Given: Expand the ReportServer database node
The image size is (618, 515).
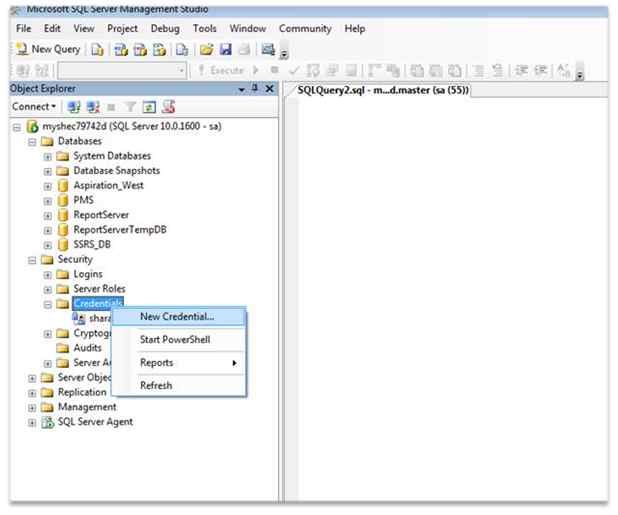Looking at the screenshot, I should point(47,216).
